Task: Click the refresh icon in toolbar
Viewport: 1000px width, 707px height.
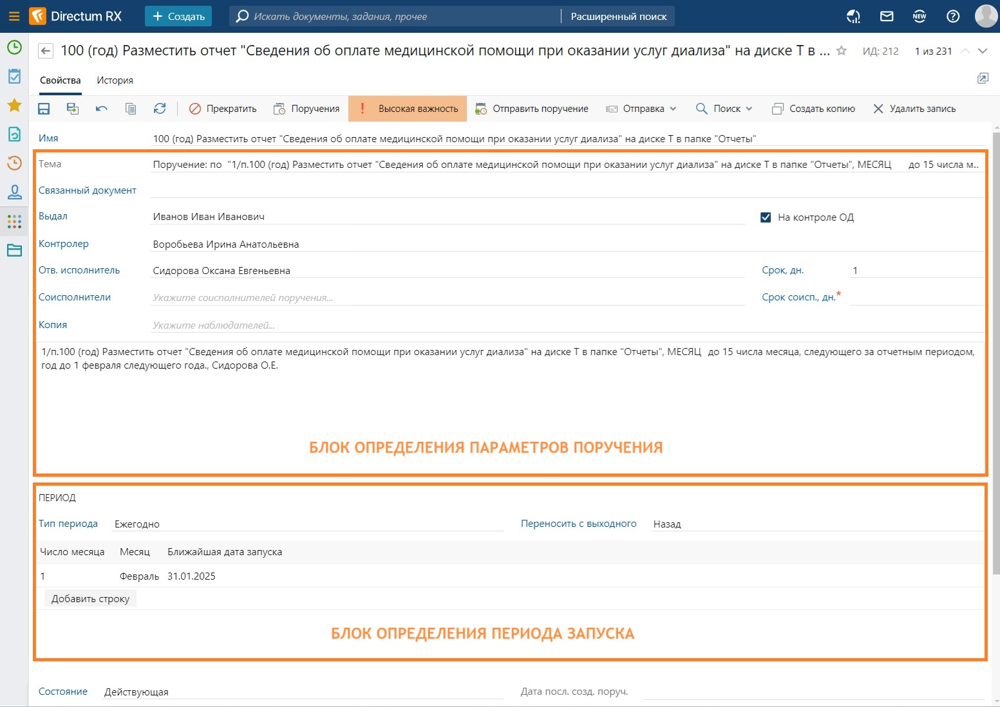Action: [159, 109]
